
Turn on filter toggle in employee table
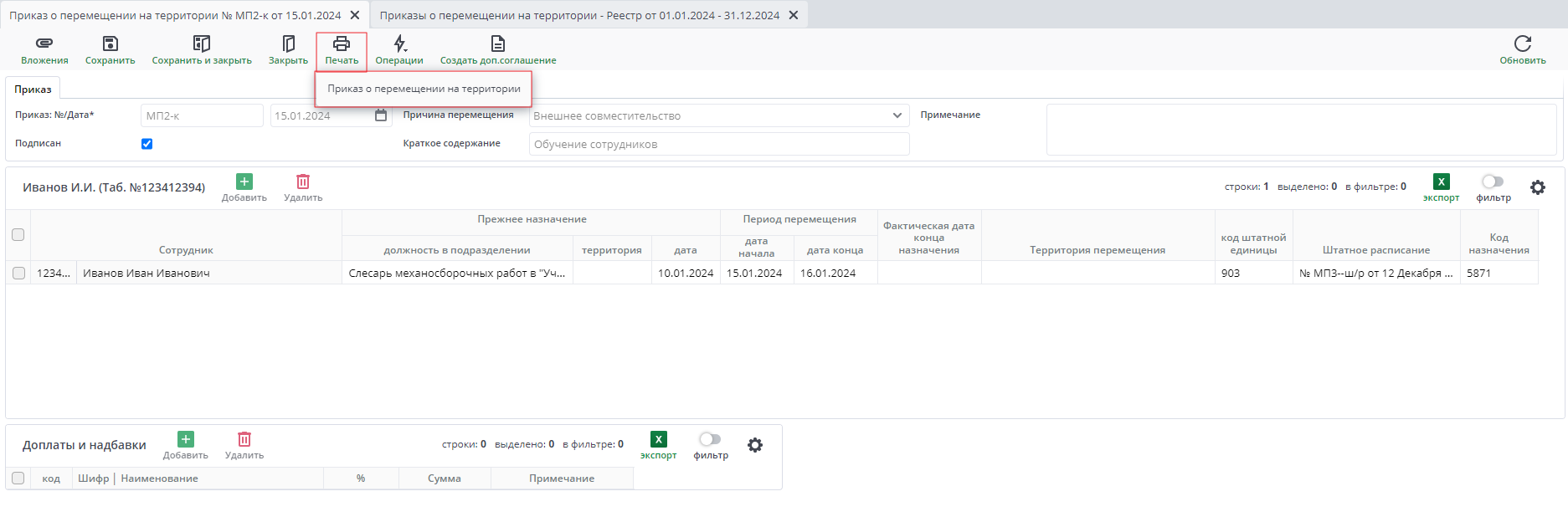pos(1493,182)
